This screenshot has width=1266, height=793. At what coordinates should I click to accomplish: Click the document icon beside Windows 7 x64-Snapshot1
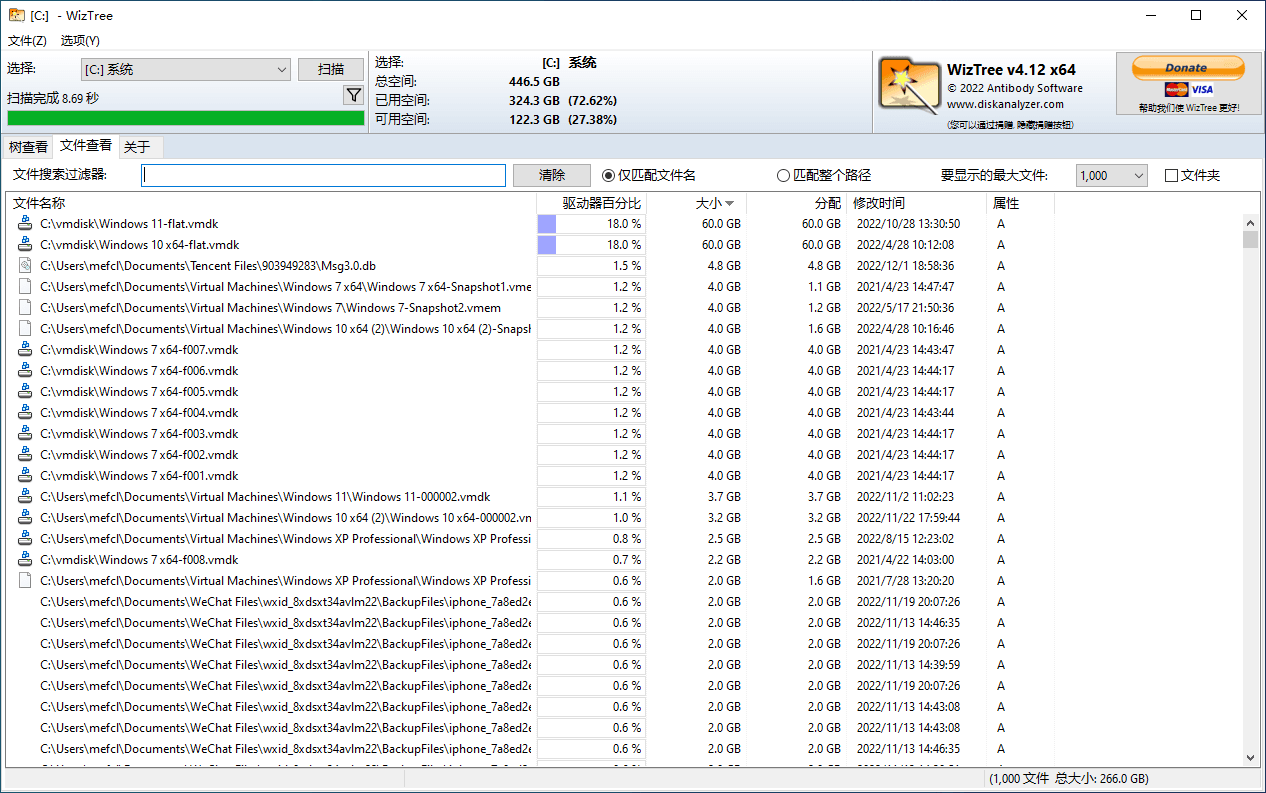22,286
